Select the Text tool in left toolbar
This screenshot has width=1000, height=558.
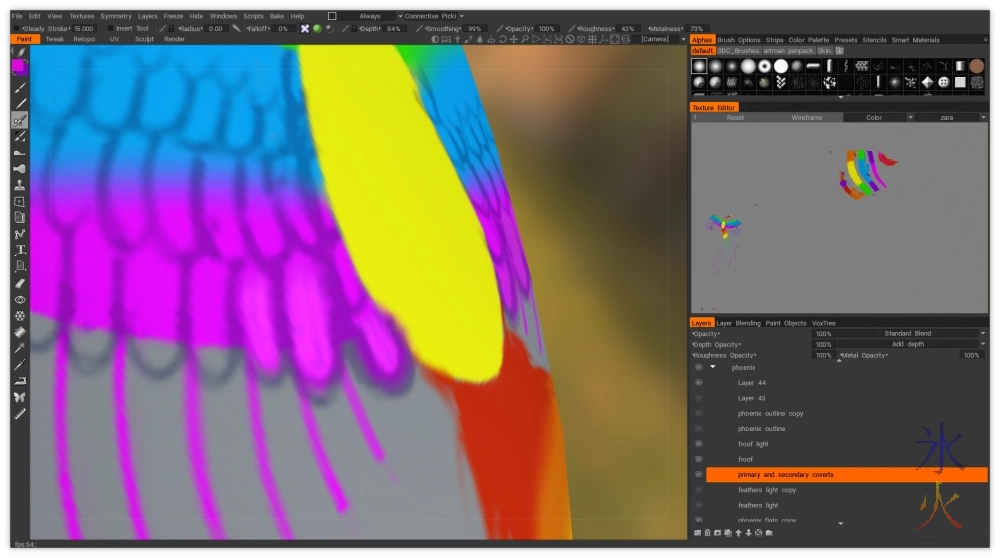tap(20, 250)
